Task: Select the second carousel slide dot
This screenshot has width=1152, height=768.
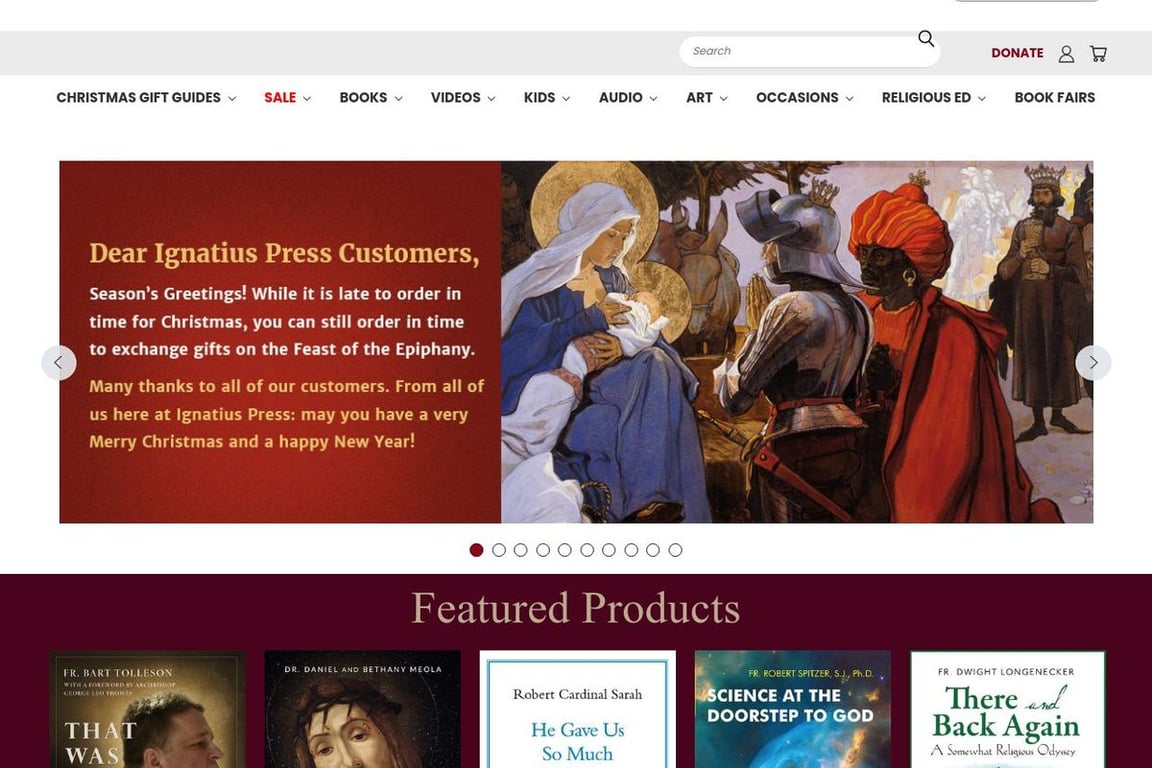Action: point(499,550)
